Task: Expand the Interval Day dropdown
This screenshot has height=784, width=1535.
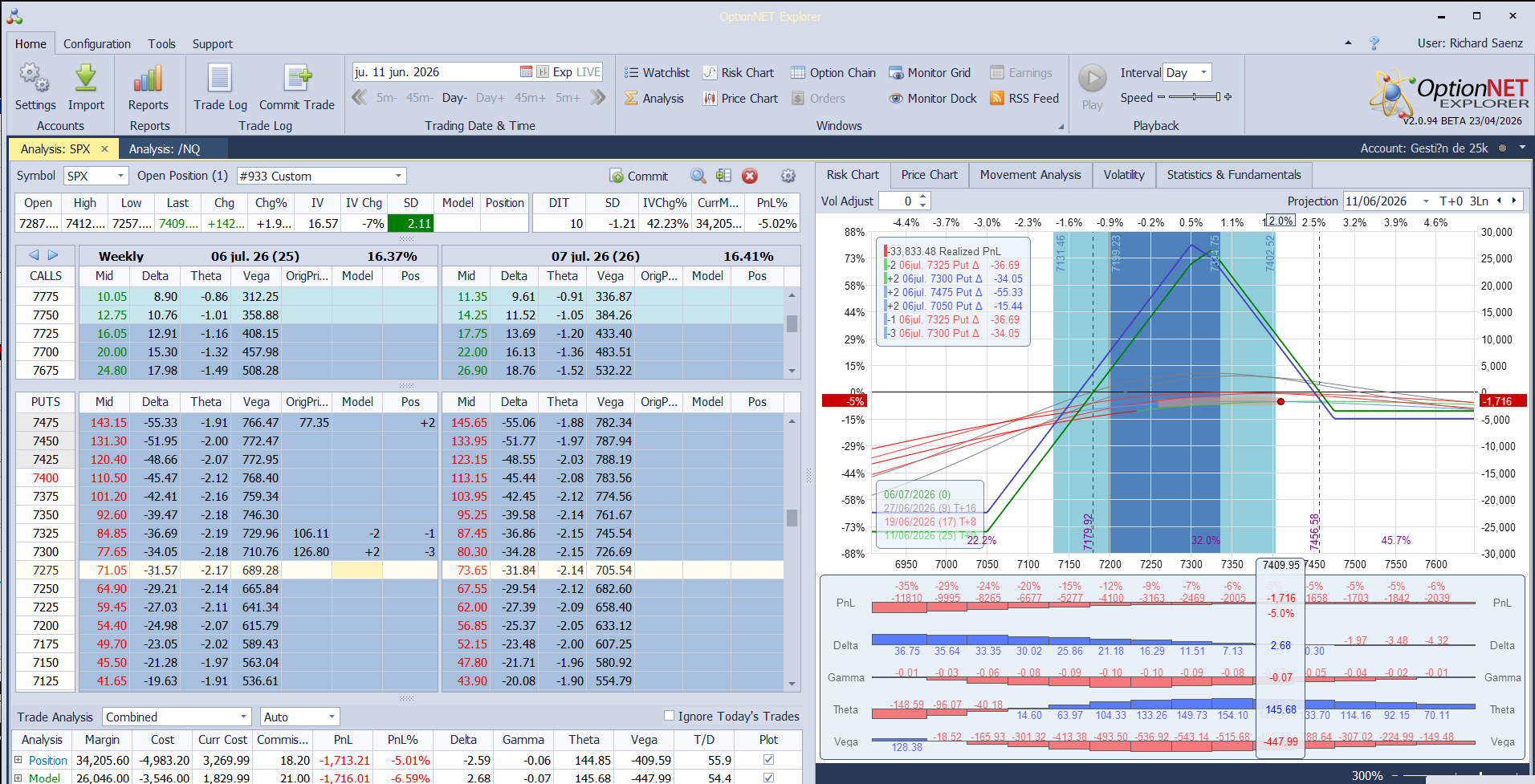Action: tap(1188, 72)
